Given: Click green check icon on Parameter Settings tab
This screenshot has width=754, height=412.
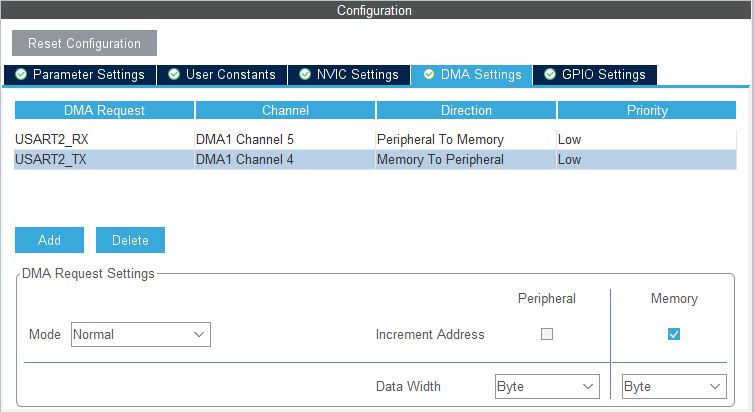Looking at the screenshot, I should point(21,75).
